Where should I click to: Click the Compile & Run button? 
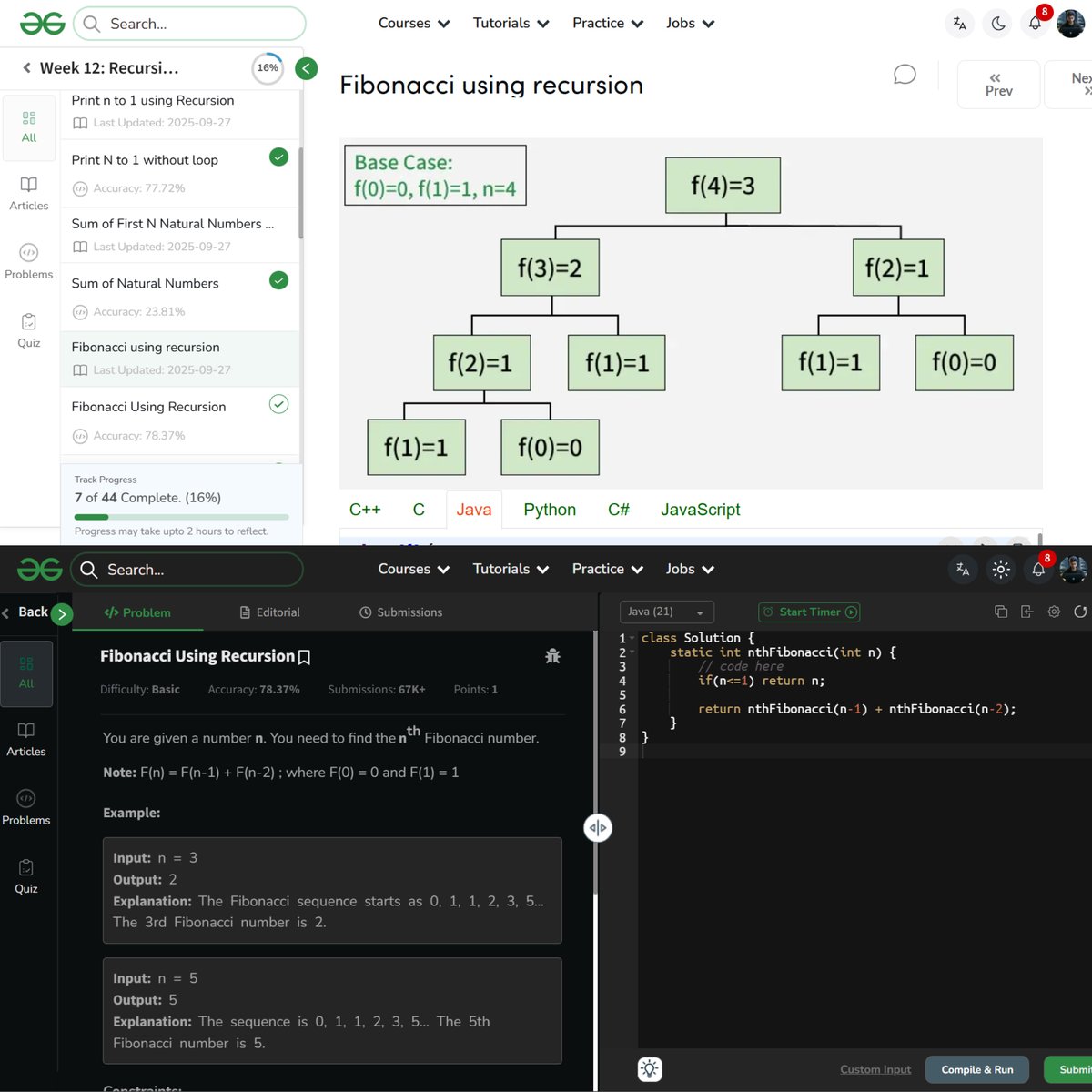tap(976, 1069)
